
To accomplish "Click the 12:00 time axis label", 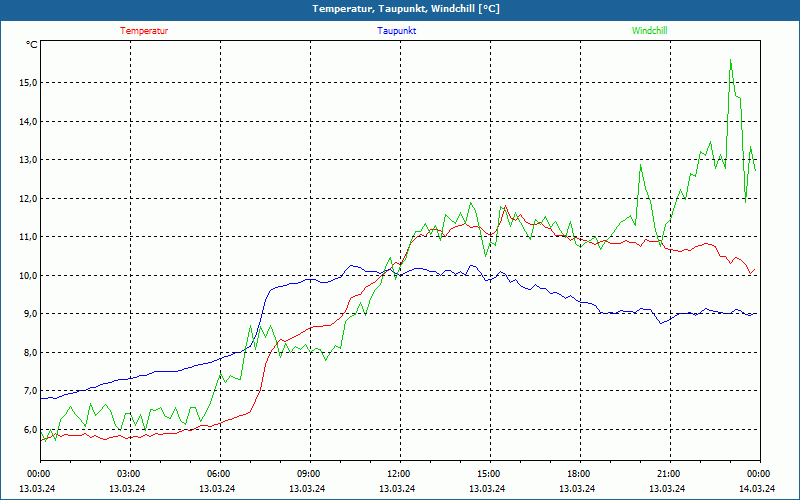I will [x=400, y=474].
